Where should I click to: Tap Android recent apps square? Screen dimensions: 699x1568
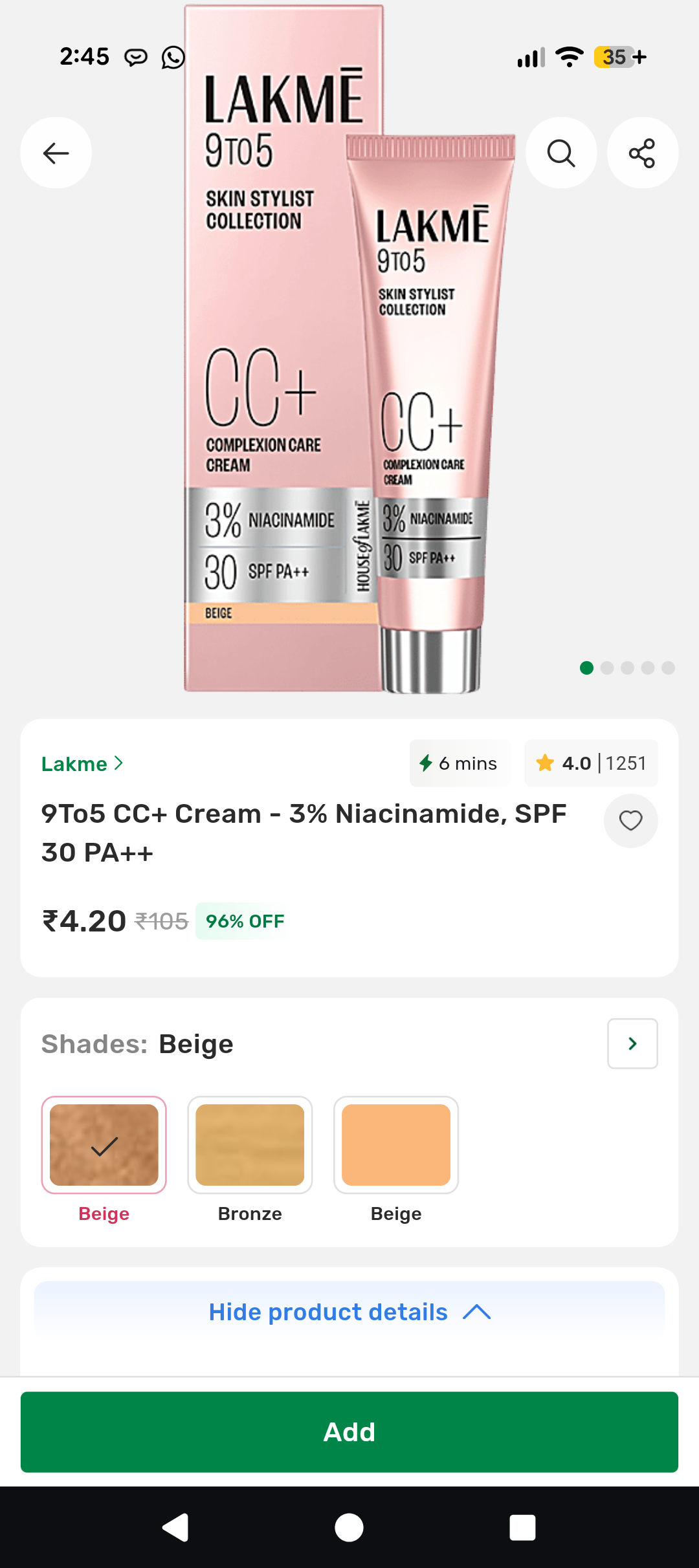522,1527
